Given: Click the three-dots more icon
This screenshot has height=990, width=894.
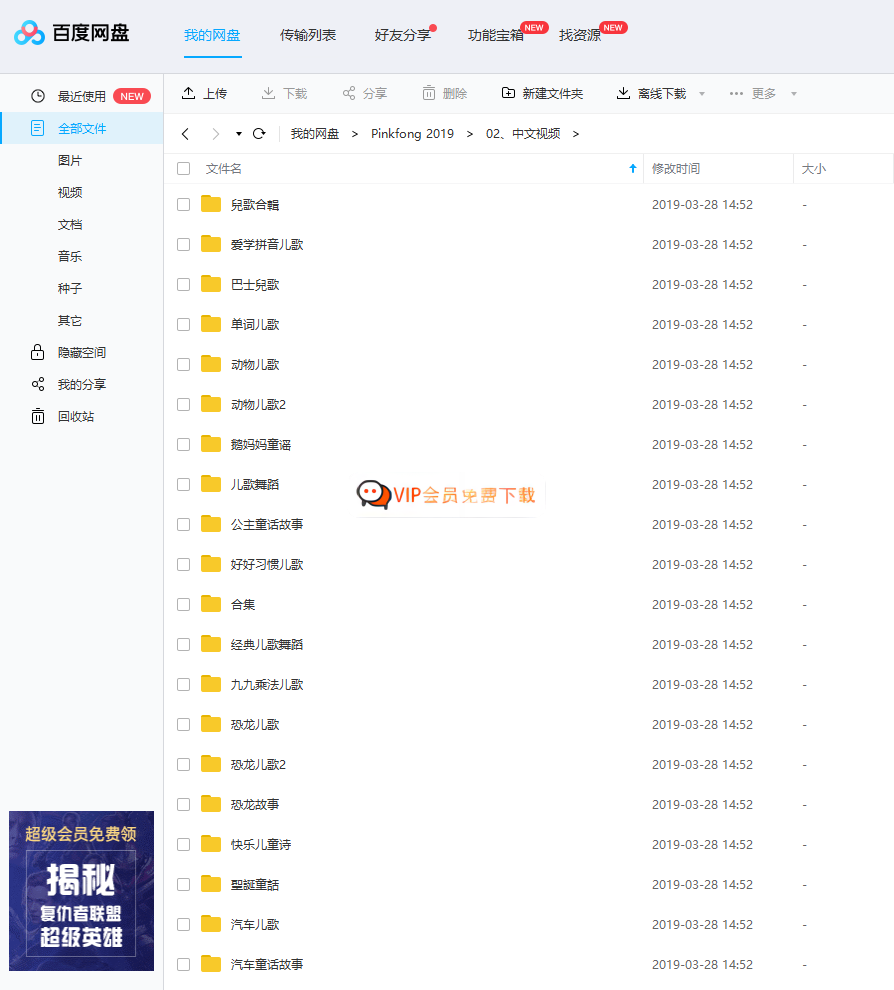Looking at the screenshot, I should coord(736,93).
